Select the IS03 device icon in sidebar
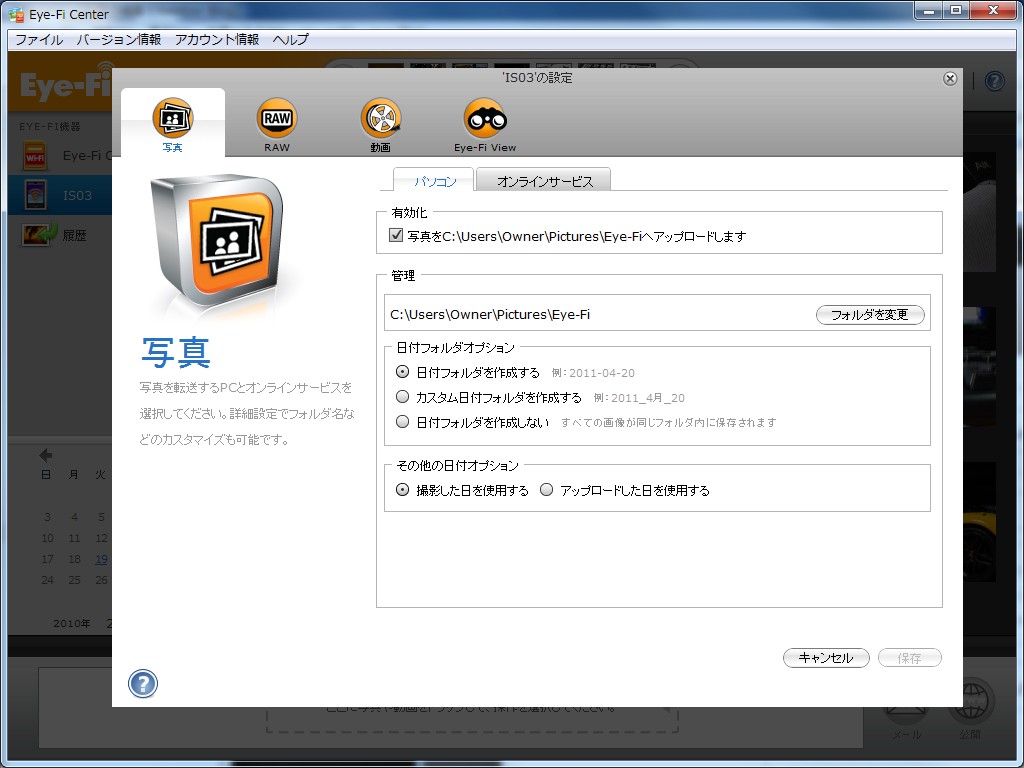 pos(35,195)
